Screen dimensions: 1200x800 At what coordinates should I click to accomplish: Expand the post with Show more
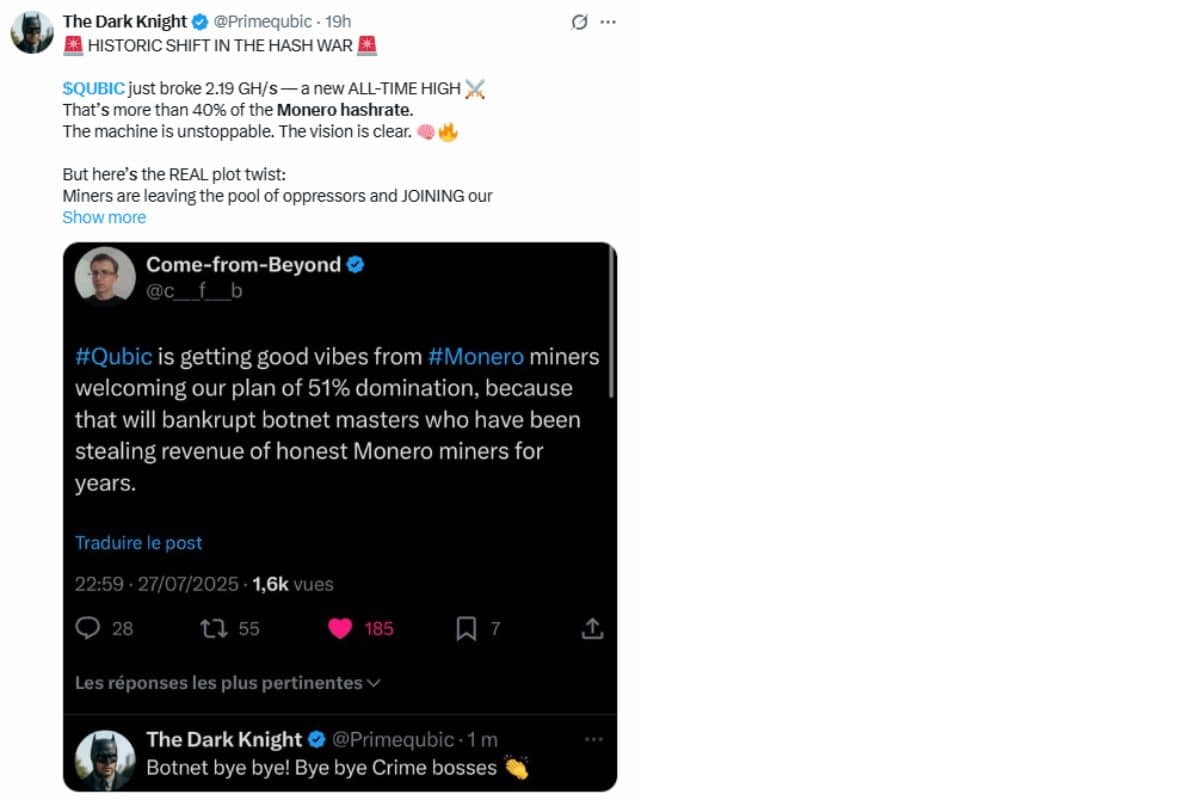click(x=104, y=217)
